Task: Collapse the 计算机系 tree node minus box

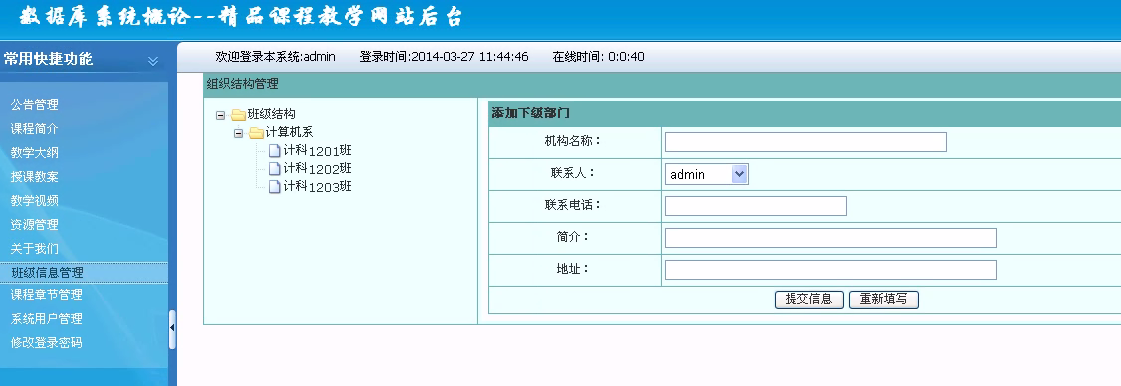Action: click(238, 133)
